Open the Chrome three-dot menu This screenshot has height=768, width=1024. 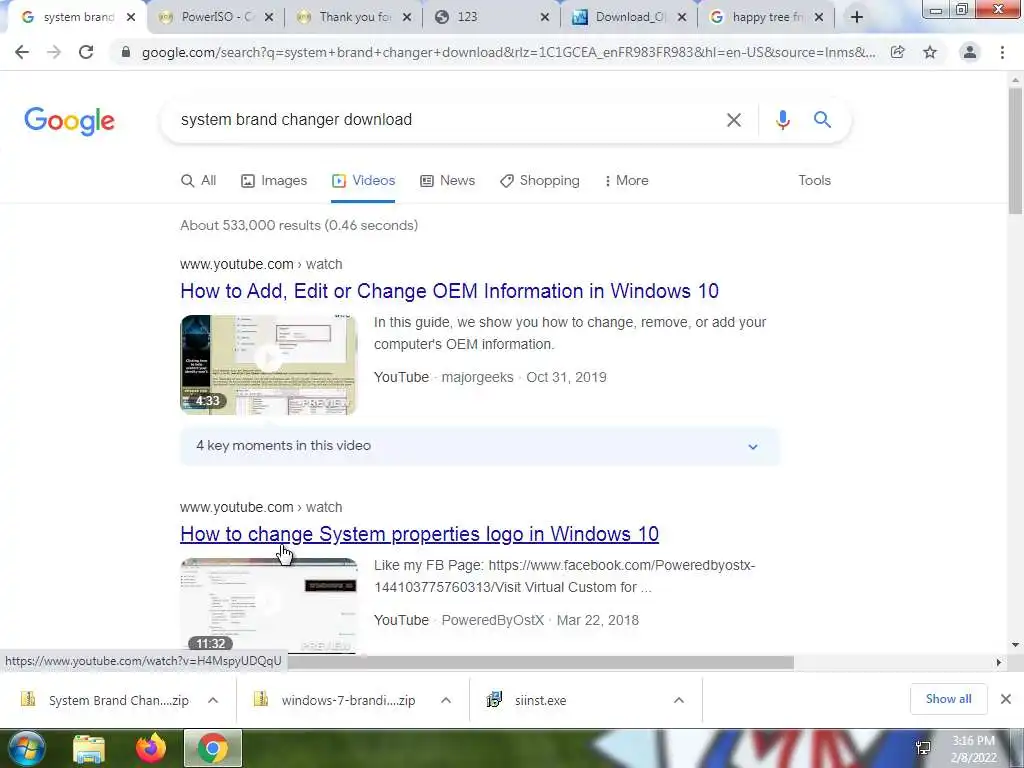coord(1002,52)
